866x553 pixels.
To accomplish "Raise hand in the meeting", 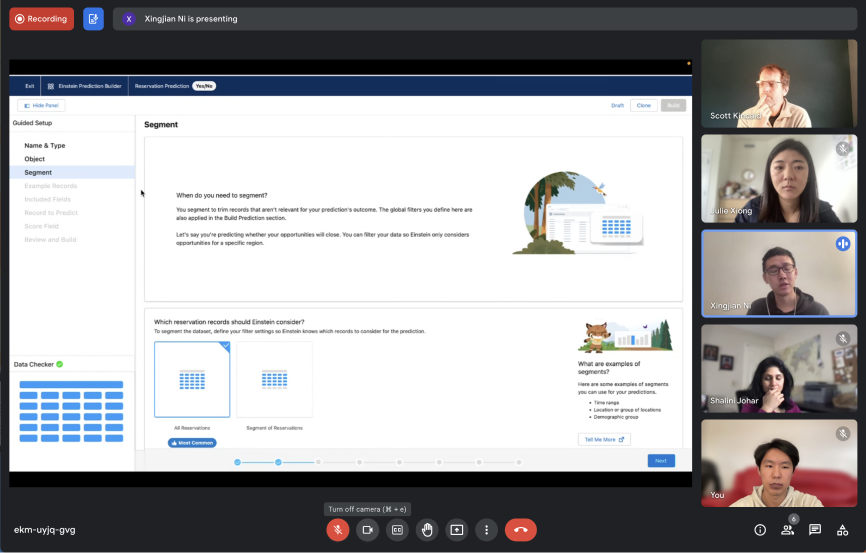I will pyautogui.click(x=427, y=530).
